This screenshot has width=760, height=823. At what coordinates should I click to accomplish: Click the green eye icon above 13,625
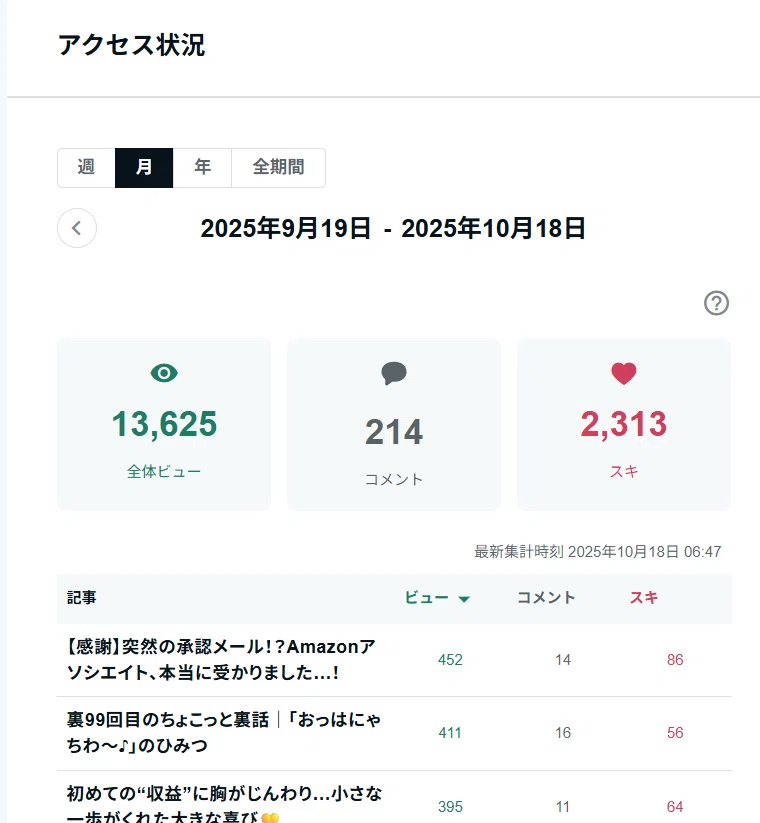pos(164,373)
